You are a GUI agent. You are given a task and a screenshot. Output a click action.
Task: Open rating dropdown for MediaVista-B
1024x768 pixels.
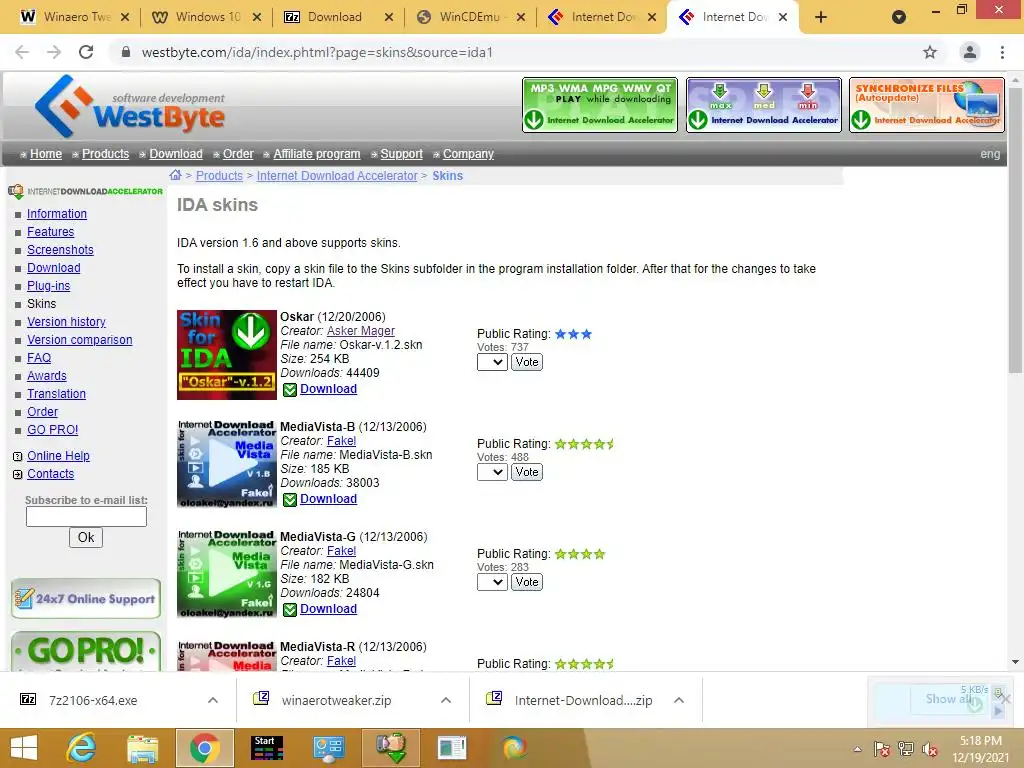(492, 472)
